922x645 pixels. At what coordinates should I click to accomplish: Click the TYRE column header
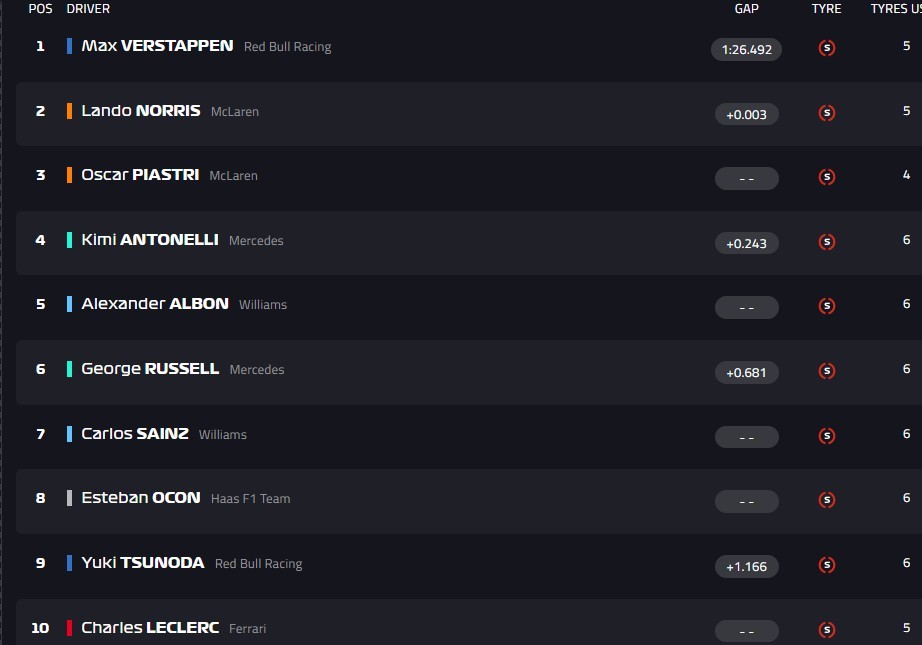point(826,9)
